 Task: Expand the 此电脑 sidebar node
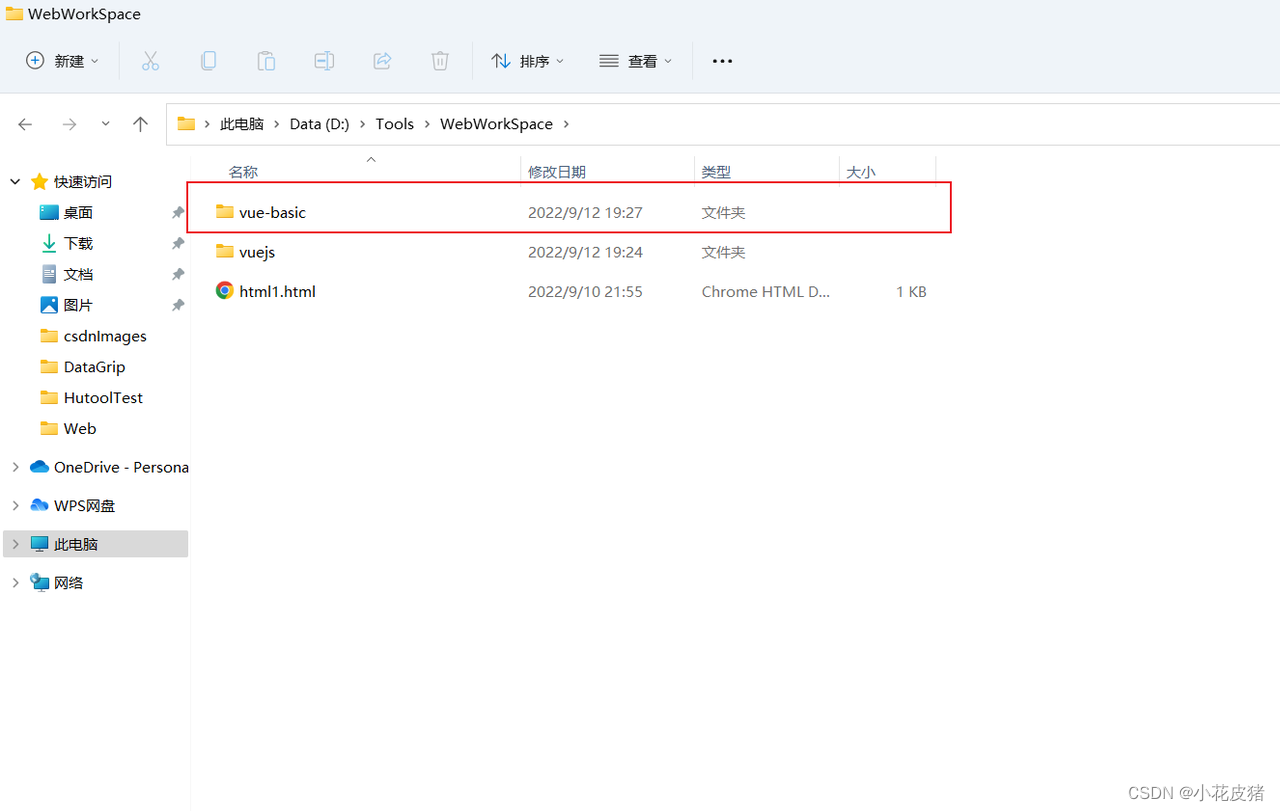click(15, 544)
